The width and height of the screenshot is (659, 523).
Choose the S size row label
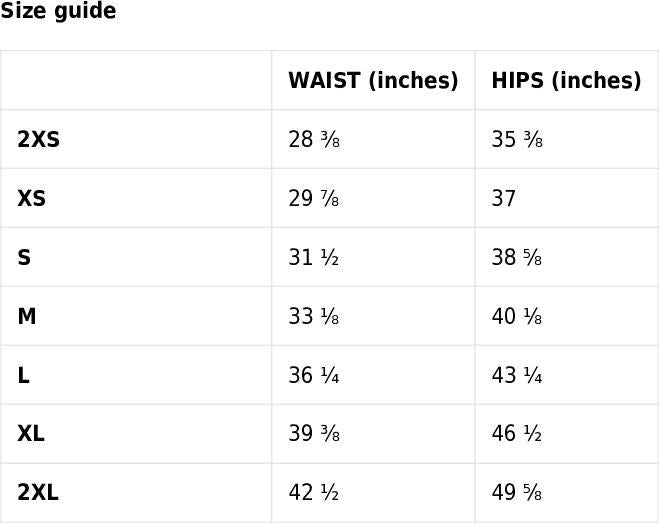point(24,258)
